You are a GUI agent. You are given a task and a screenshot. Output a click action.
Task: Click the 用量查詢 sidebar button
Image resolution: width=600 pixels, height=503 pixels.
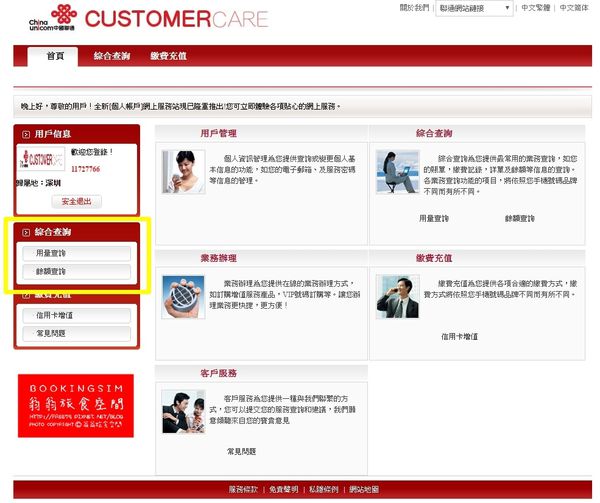coord(76,254)
